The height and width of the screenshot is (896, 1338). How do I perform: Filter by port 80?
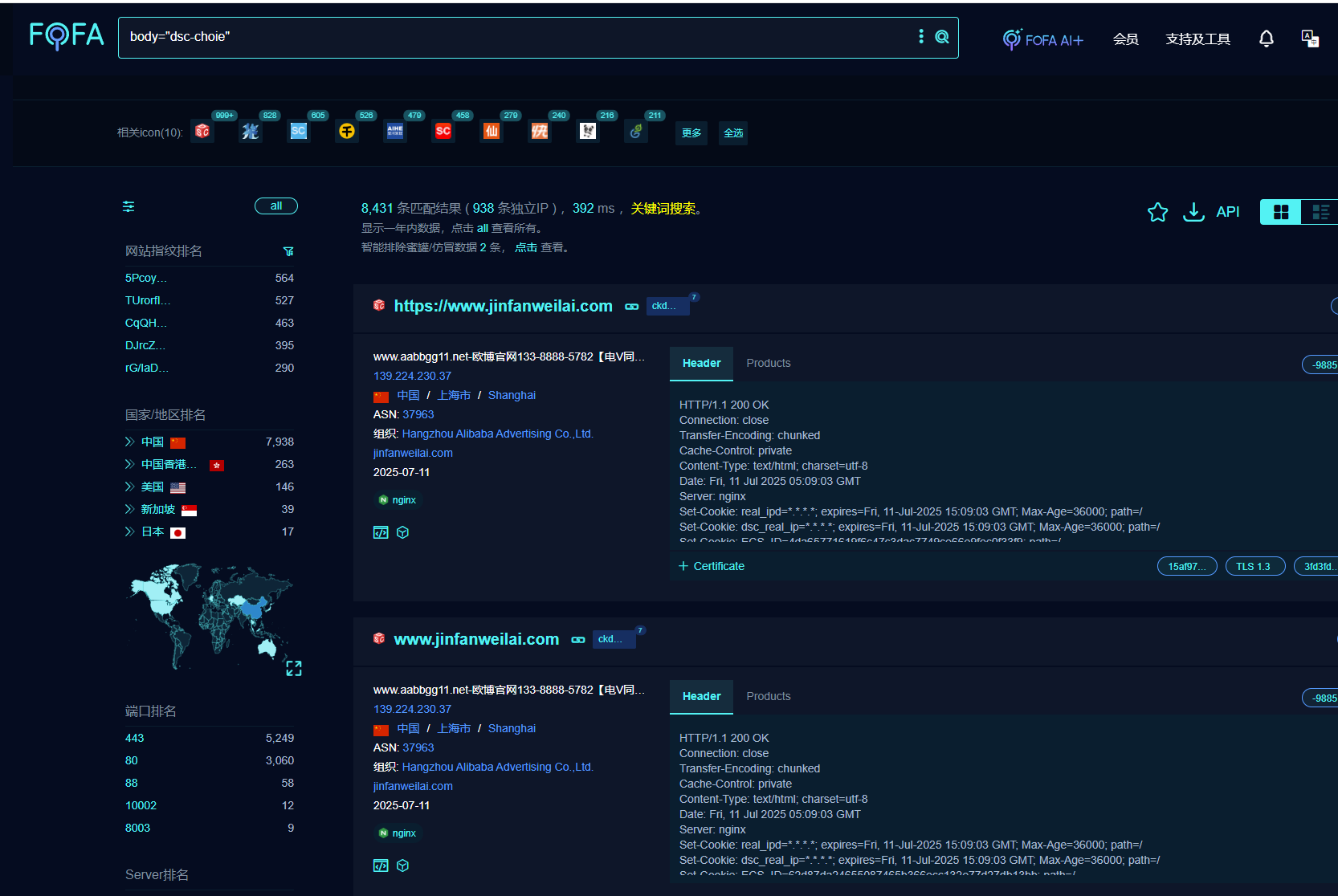(x=131, y=760)
